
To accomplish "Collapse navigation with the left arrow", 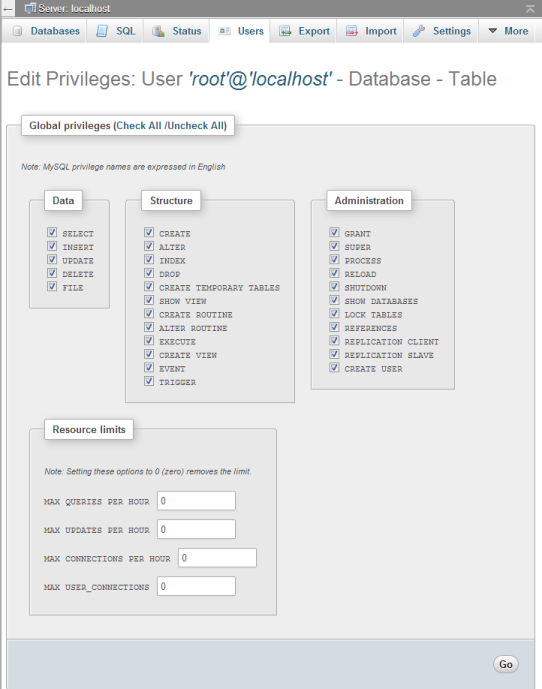I will point(7,8).
